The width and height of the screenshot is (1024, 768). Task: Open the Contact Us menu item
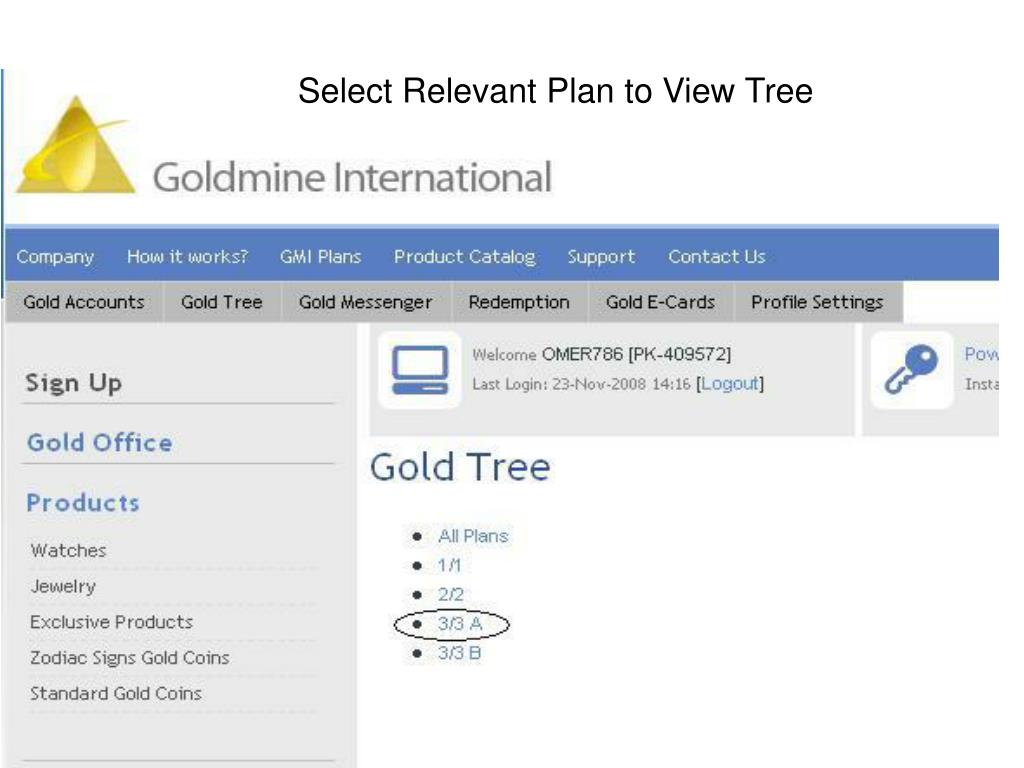(716, 256)
